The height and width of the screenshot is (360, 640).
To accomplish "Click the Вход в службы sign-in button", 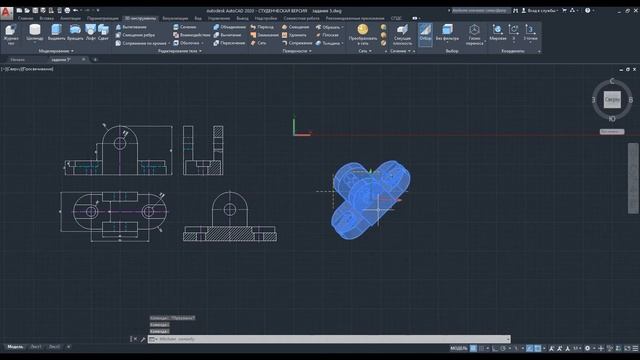I will click(539, 11).
